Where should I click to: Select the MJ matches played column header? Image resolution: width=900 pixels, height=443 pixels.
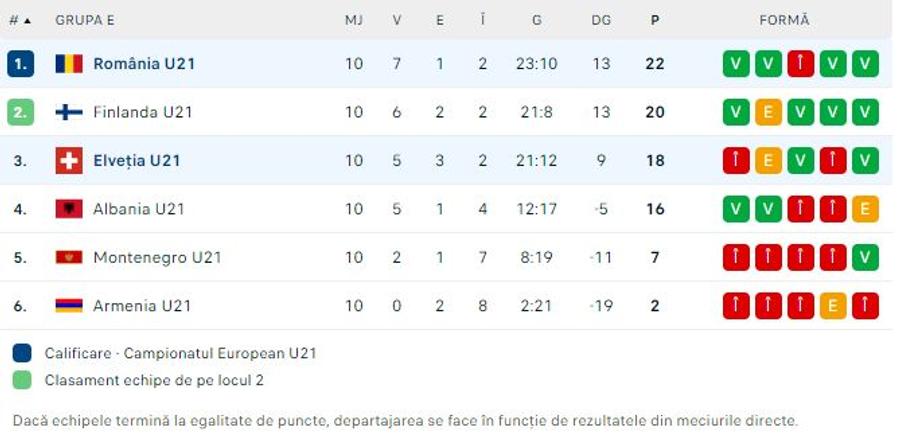(354, 20)
